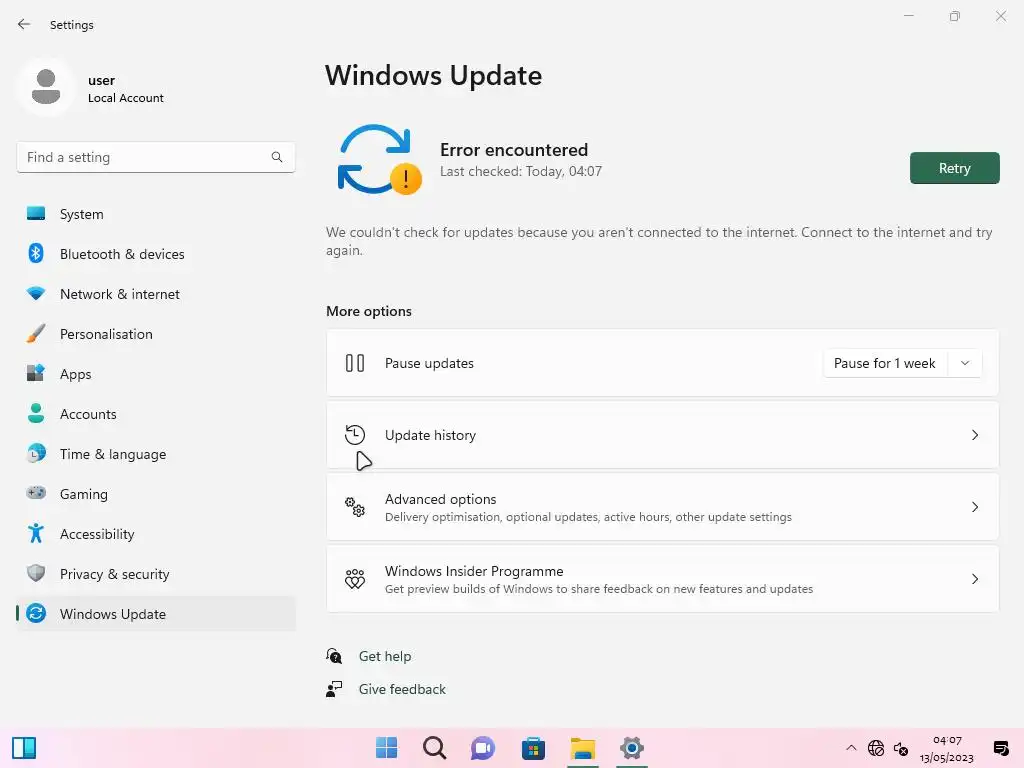Click the Find a setting search field

(156, 157)
